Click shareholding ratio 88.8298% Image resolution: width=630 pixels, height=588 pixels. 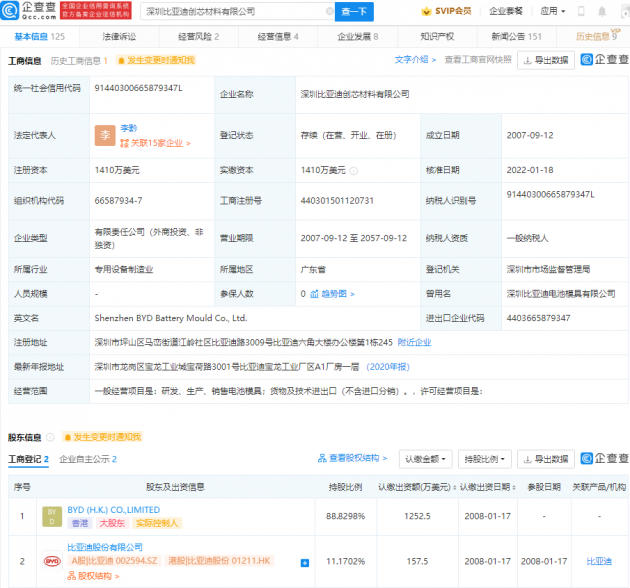346,516
